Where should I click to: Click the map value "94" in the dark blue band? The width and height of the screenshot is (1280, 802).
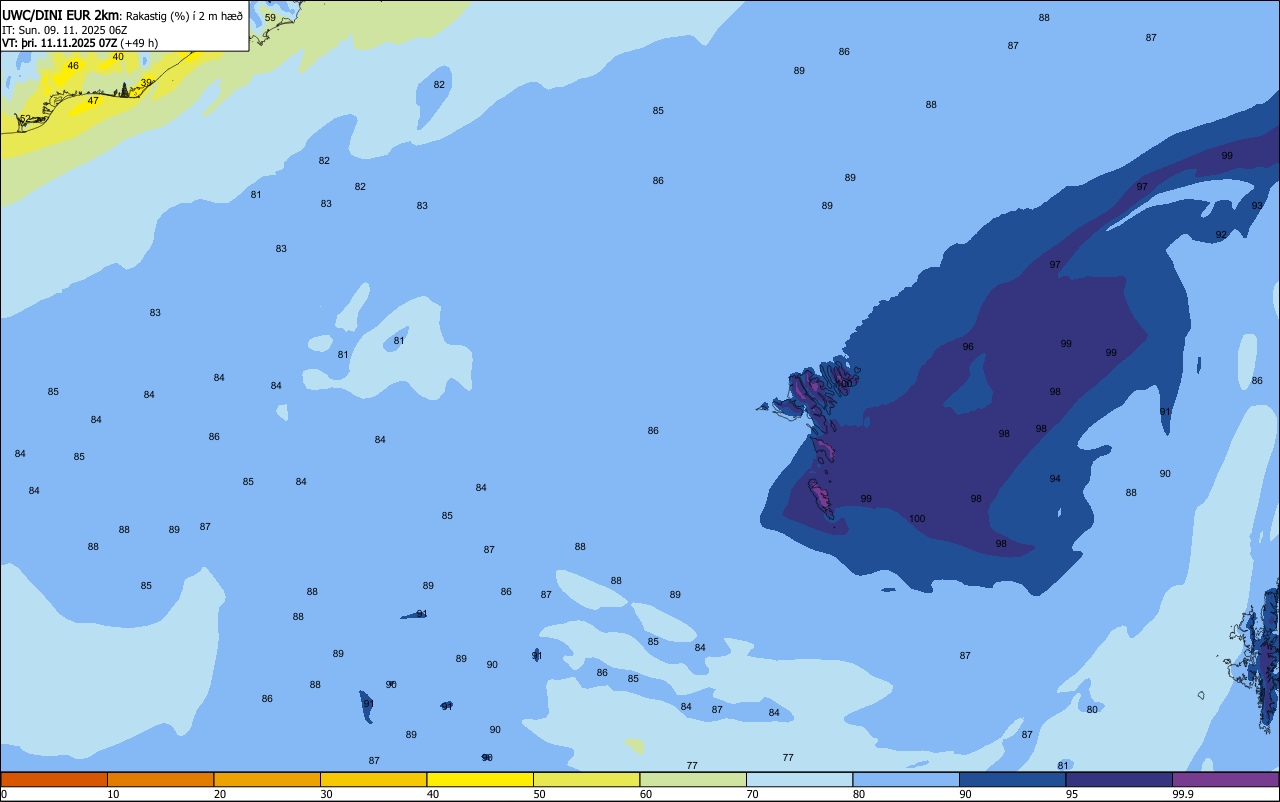(1055, 479)
